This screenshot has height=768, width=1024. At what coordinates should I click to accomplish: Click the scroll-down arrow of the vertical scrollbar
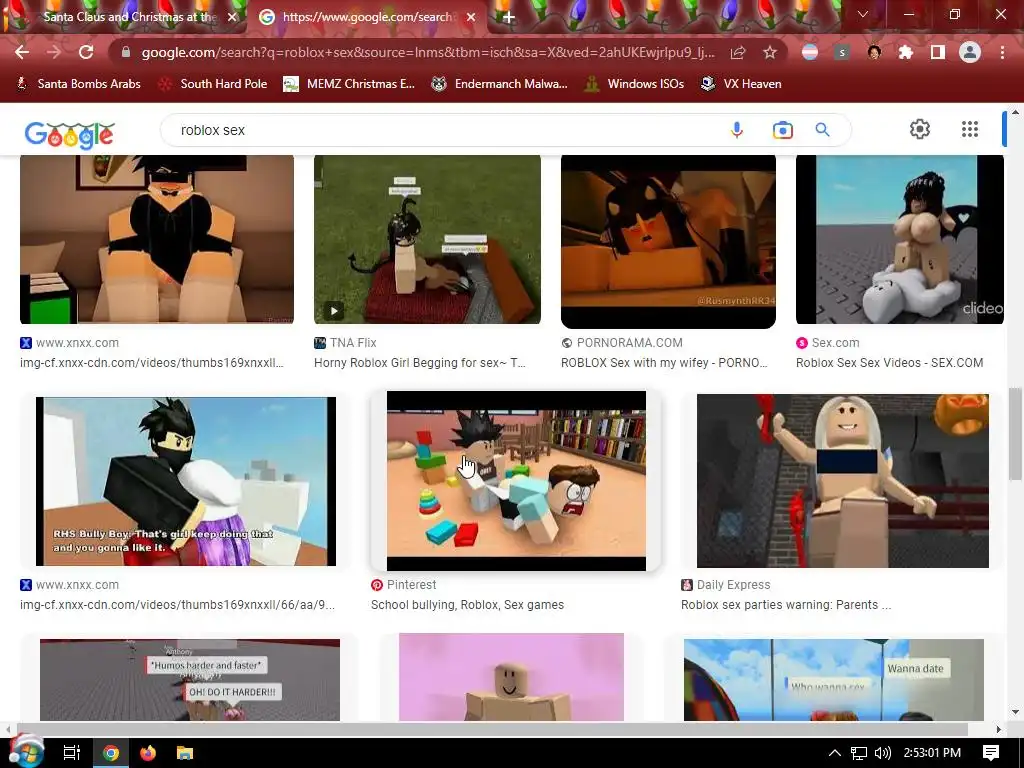point(1015,712)
